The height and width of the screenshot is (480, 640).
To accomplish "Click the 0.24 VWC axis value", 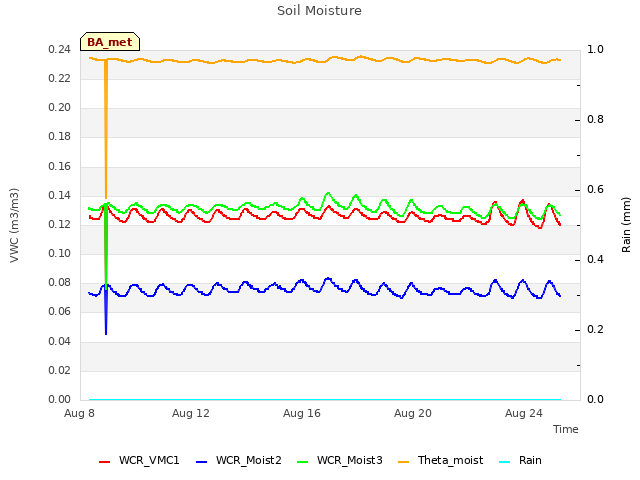I will pyautogui.click(x=60, y=50).
